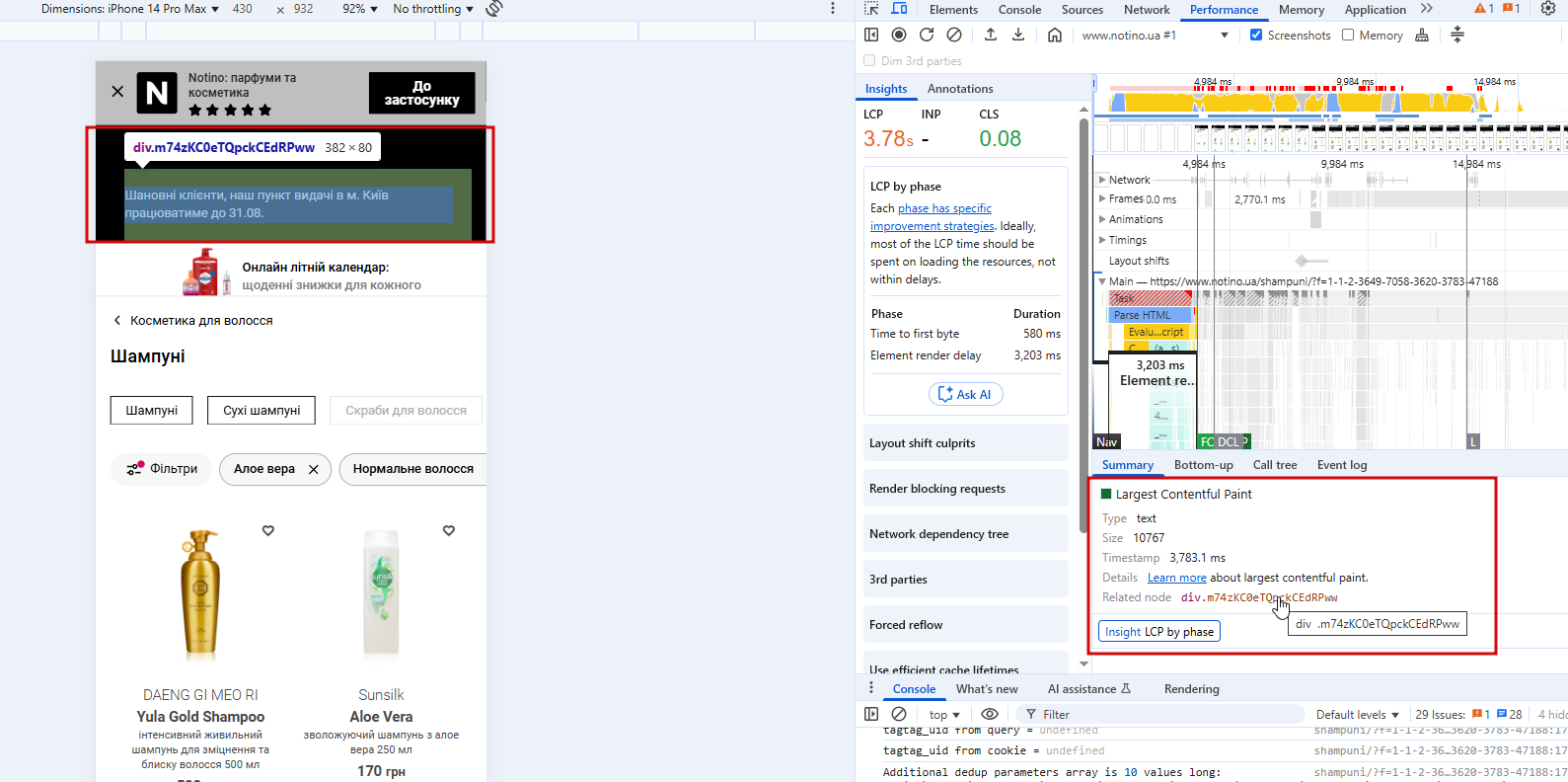The image size is (1568, 782).
Task: Switch to the Network tab
Action: tap(1147, 9)
